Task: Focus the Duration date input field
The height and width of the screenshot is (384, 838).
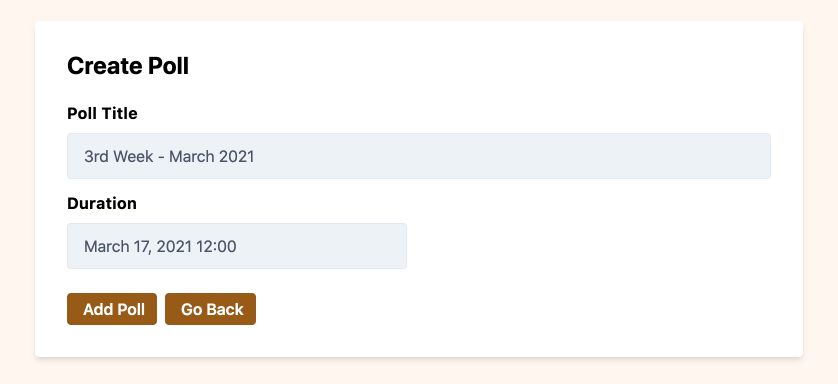Action: 237,246
